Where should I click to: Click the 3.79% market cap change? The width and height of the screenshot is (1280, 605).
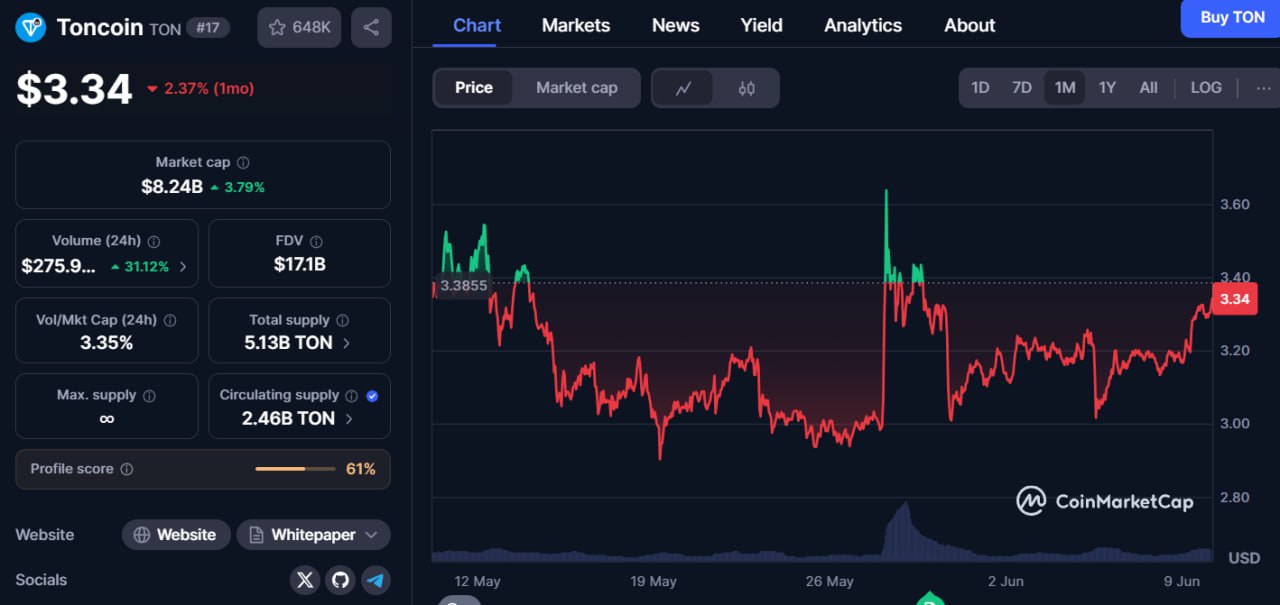pos(238,187)
